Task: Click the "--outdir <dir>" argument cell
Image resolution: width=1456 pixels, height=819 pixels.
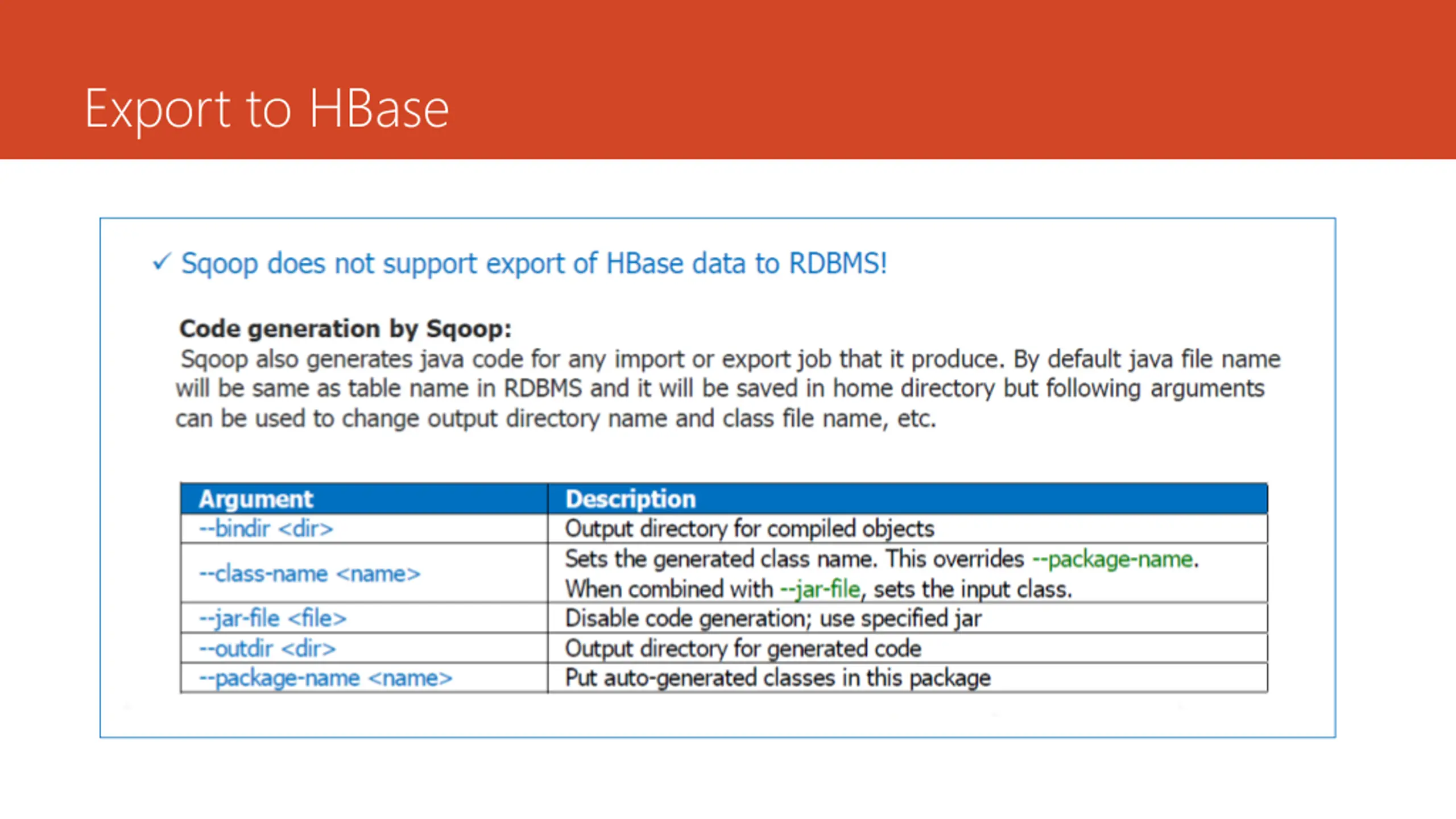Action: coord(365,648)
